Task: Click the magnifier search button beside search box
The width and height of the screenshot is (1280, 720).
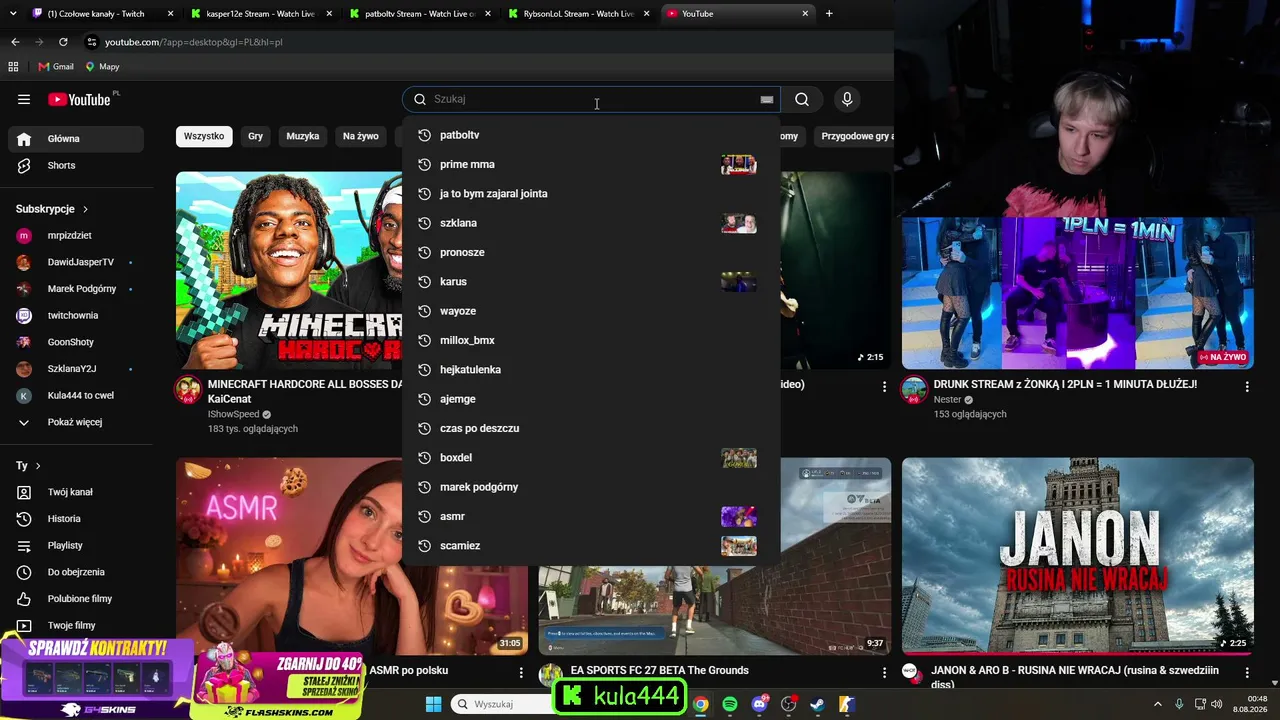Action: (802, 99)
